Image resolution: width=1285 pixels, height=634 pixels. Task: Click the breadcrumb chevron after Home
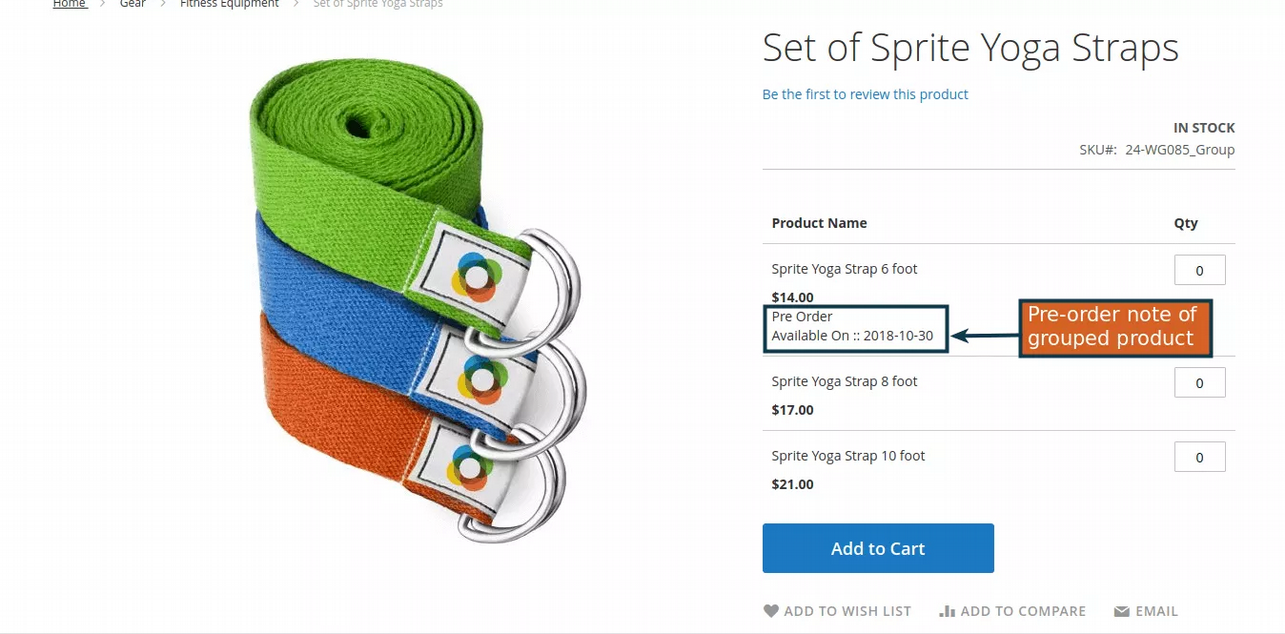pos(102,4)
